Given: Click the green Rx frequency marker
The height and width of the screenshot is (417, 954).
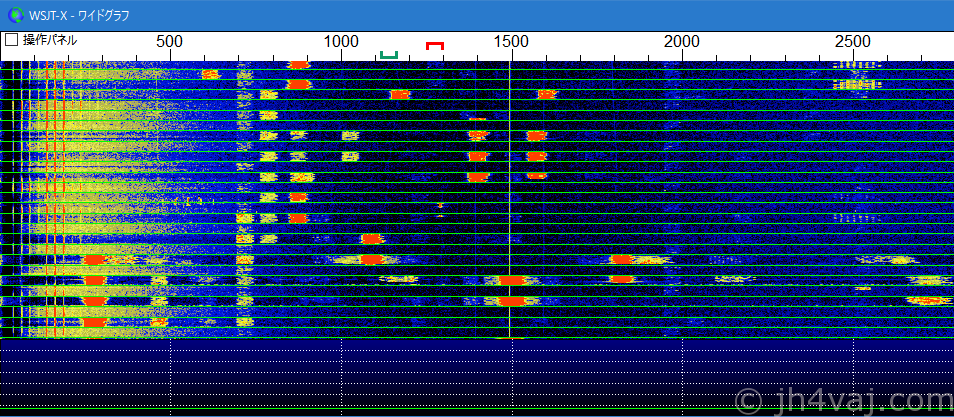Looking at the screenshot, I should [389, 55].
